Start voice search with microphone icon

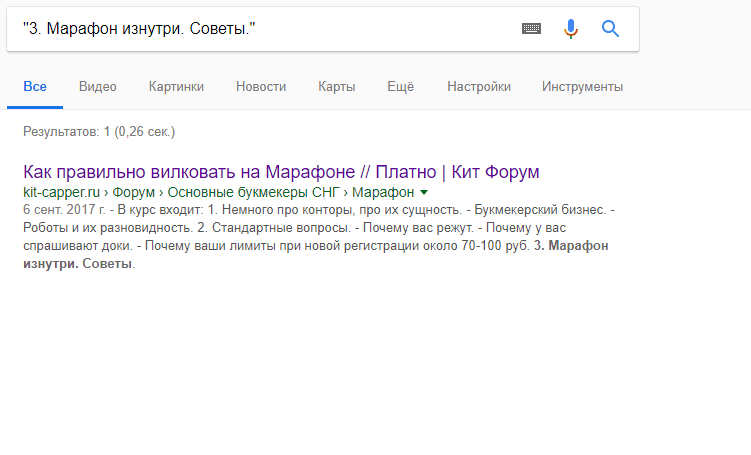tap(571, 29)
